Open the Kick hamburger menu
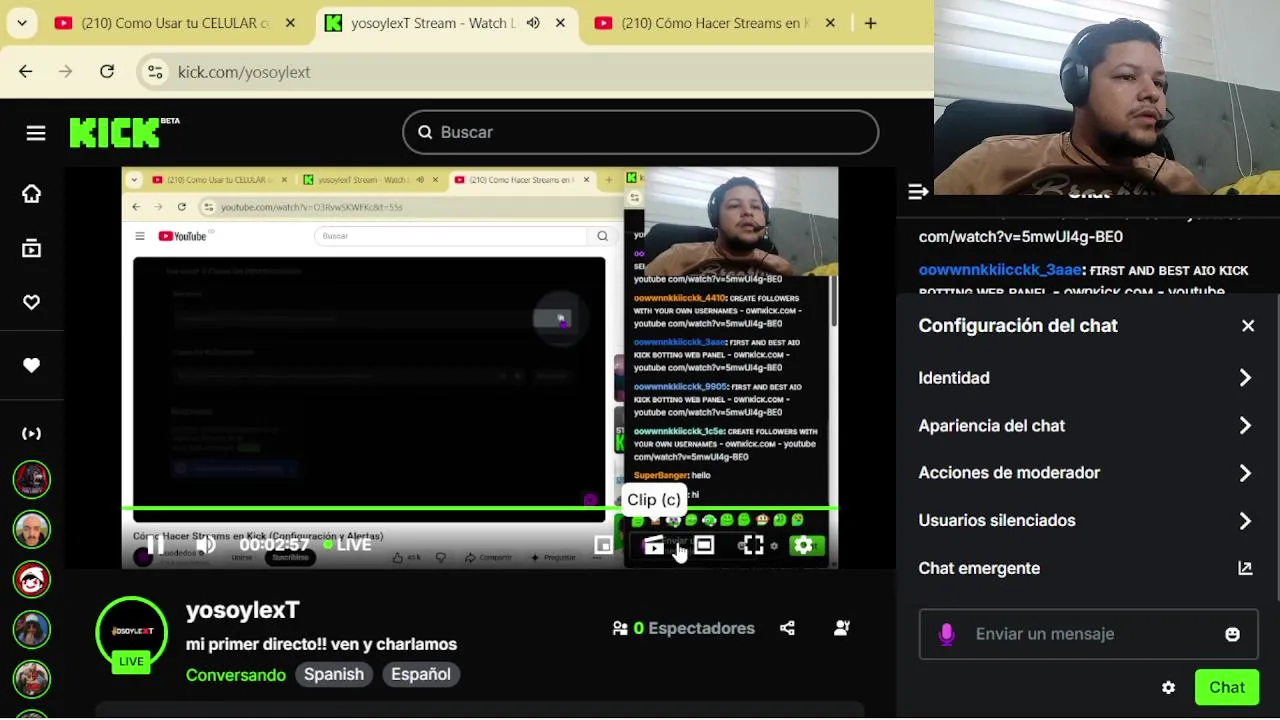1280x720 pixels. point(36,133)
